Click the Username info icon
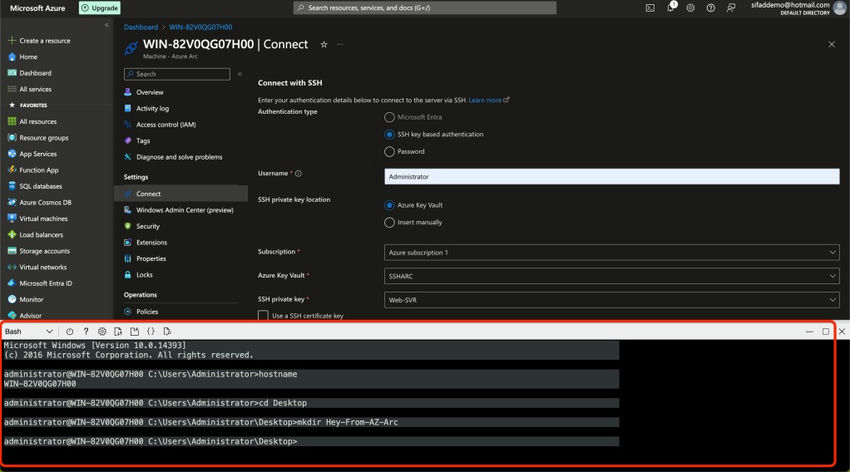Image resolution: width=850 pixels, height=472 pixels. pos(298,173)
